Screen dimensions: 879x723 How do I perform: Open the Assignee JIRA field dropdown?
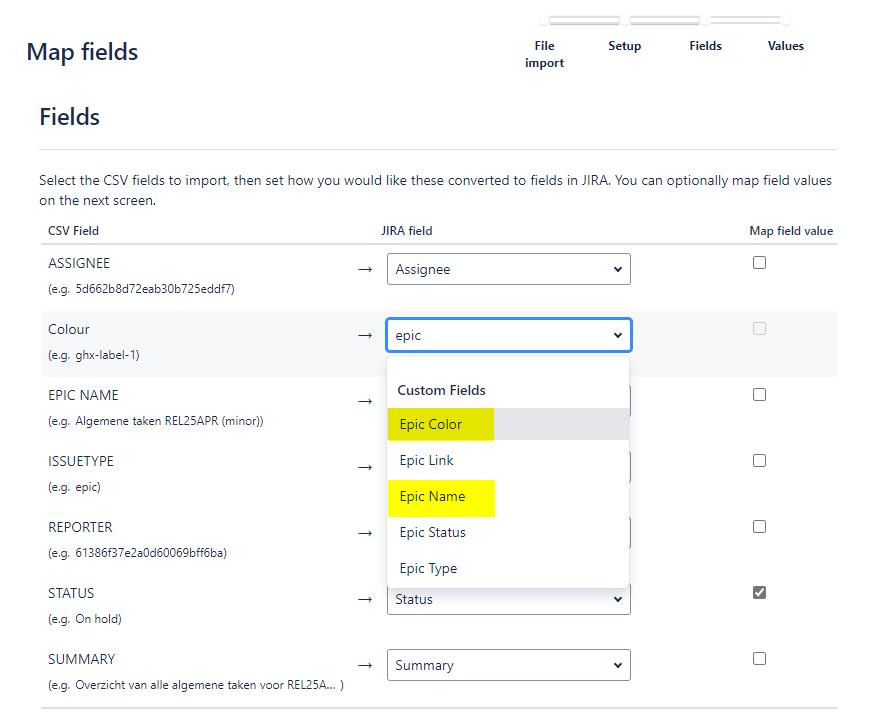tap(508, 269)
